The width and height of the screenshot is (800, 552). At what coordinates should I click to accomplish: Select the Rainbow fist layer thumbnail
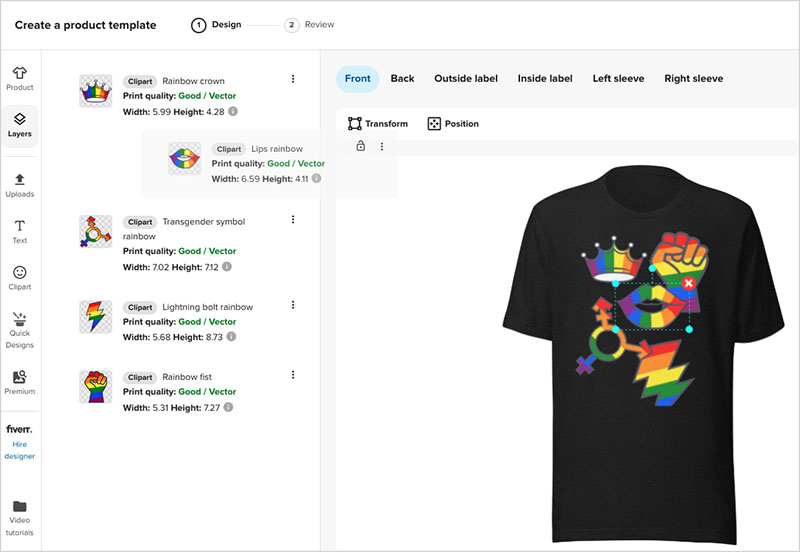click(x=95, y=387)
